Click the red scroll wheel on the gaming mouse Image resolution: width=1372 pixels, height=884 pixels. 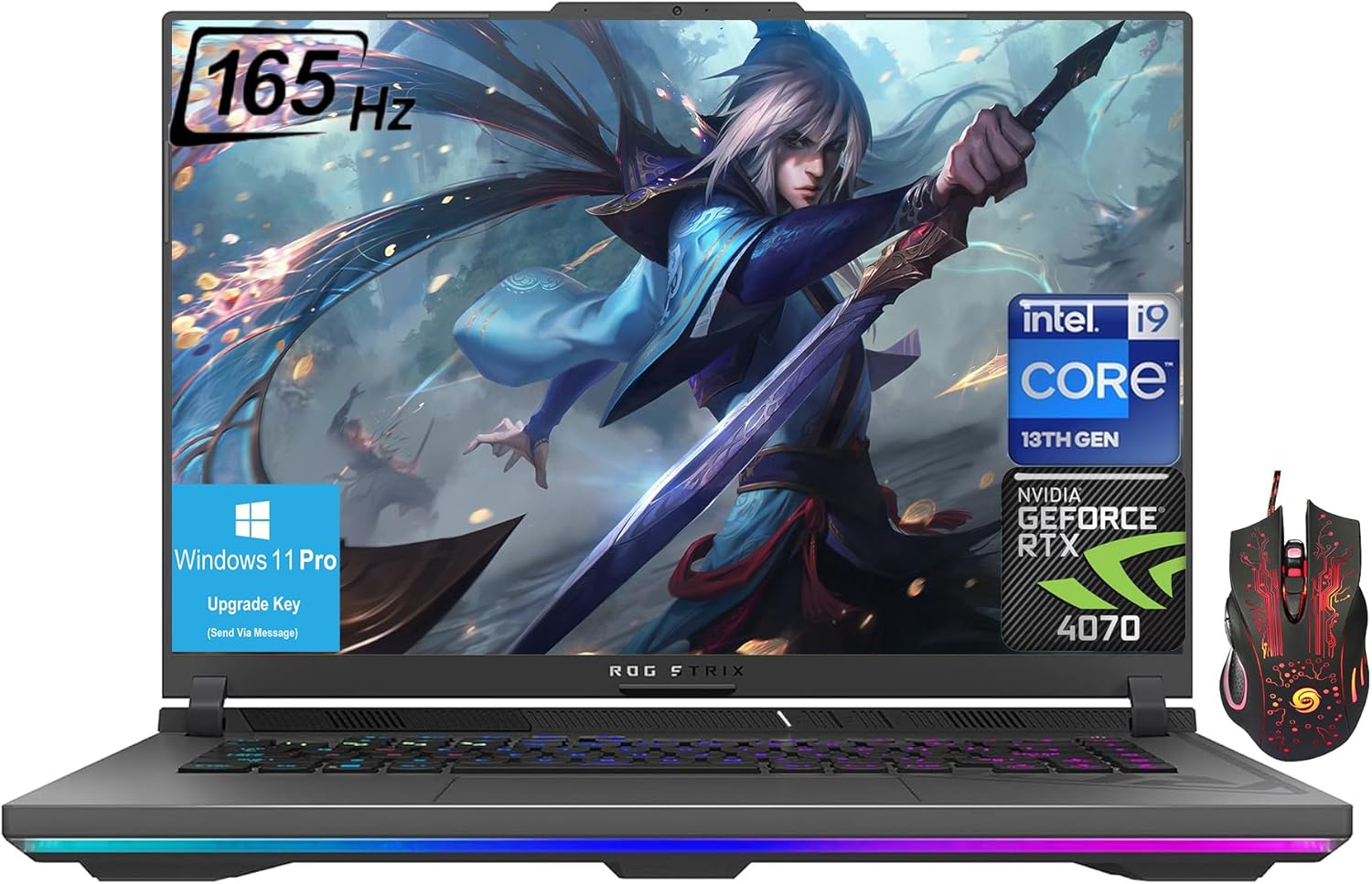pyautogui.click(x=1294, y=559)
